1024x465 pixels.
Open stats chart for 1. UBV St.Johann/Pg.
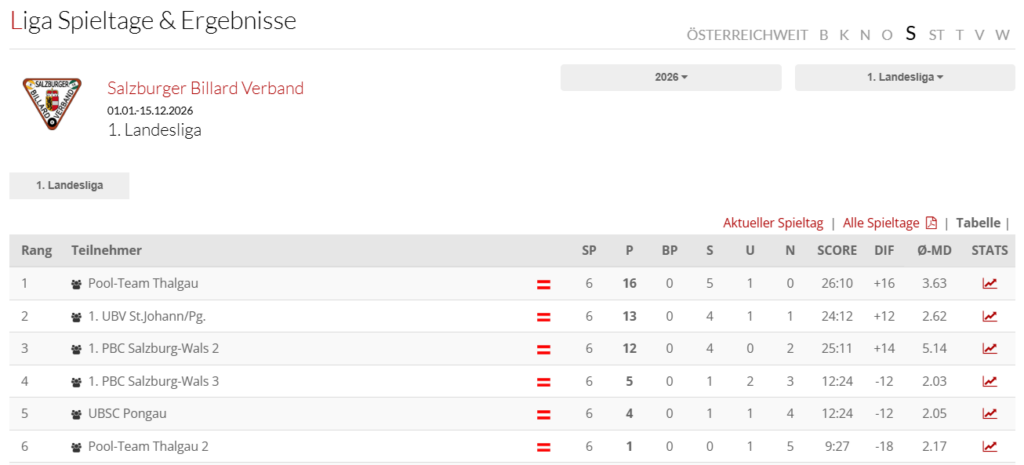coord(989,316)
